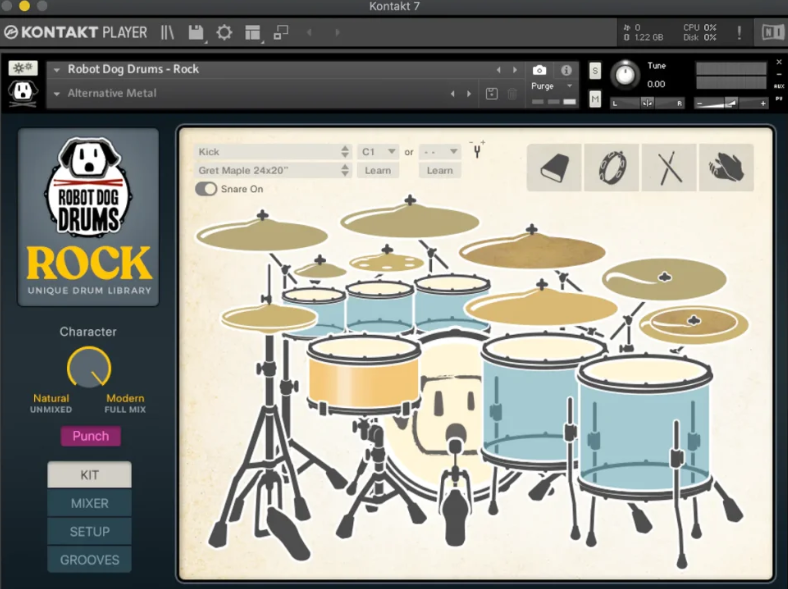Toggle the Solo S button
The width and height of the screenshot is (788, 589).
point(595,71)
